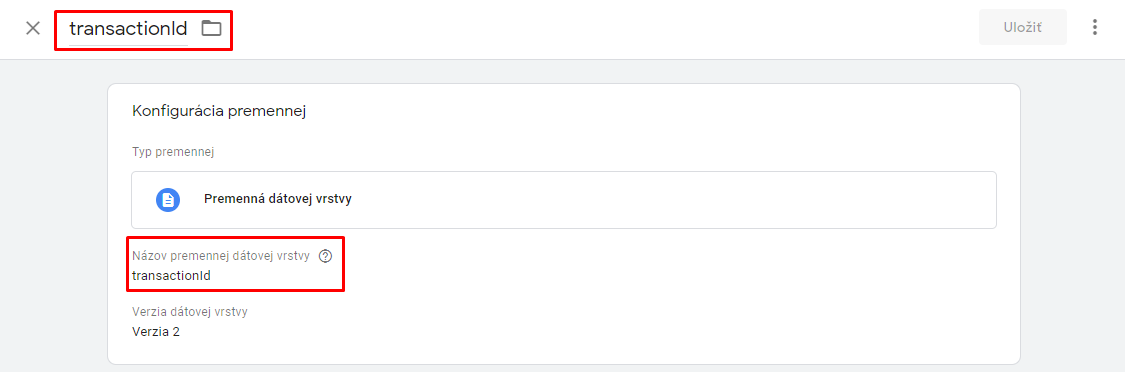
Task: Click the blue data layer variable icon
Action: pyautogui.click(x=168, y=200)
